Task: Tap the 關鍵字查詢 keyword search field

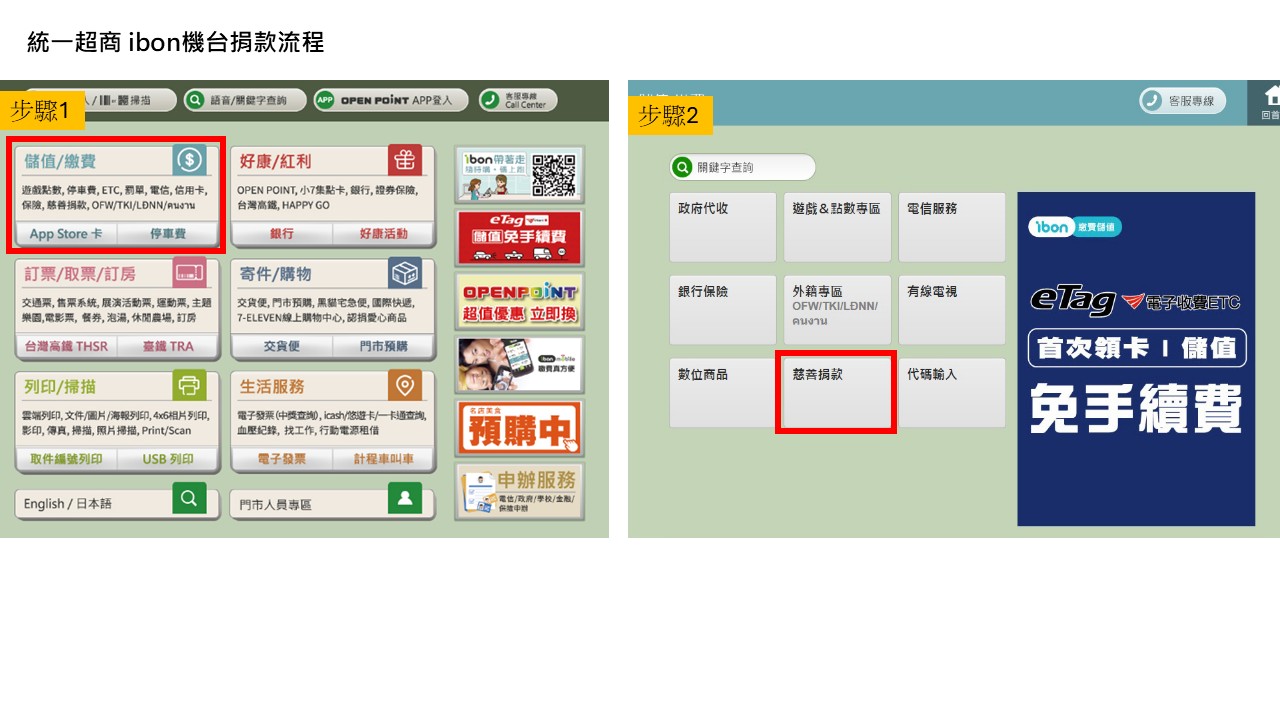Action: point(742,167)
